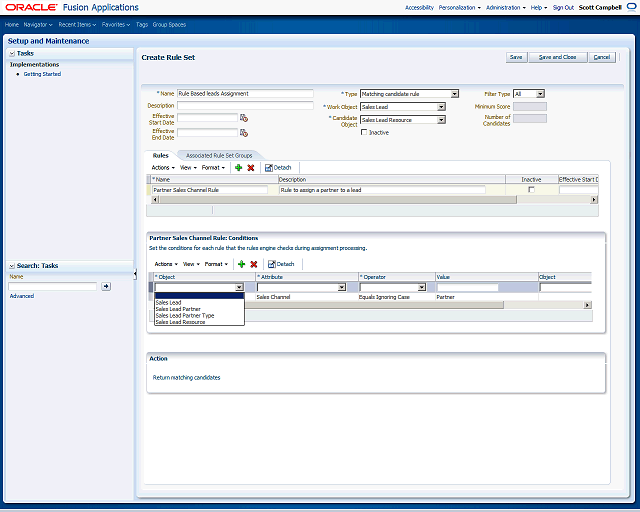Go to Home
The image size is (640, 512).
point(11,24)
